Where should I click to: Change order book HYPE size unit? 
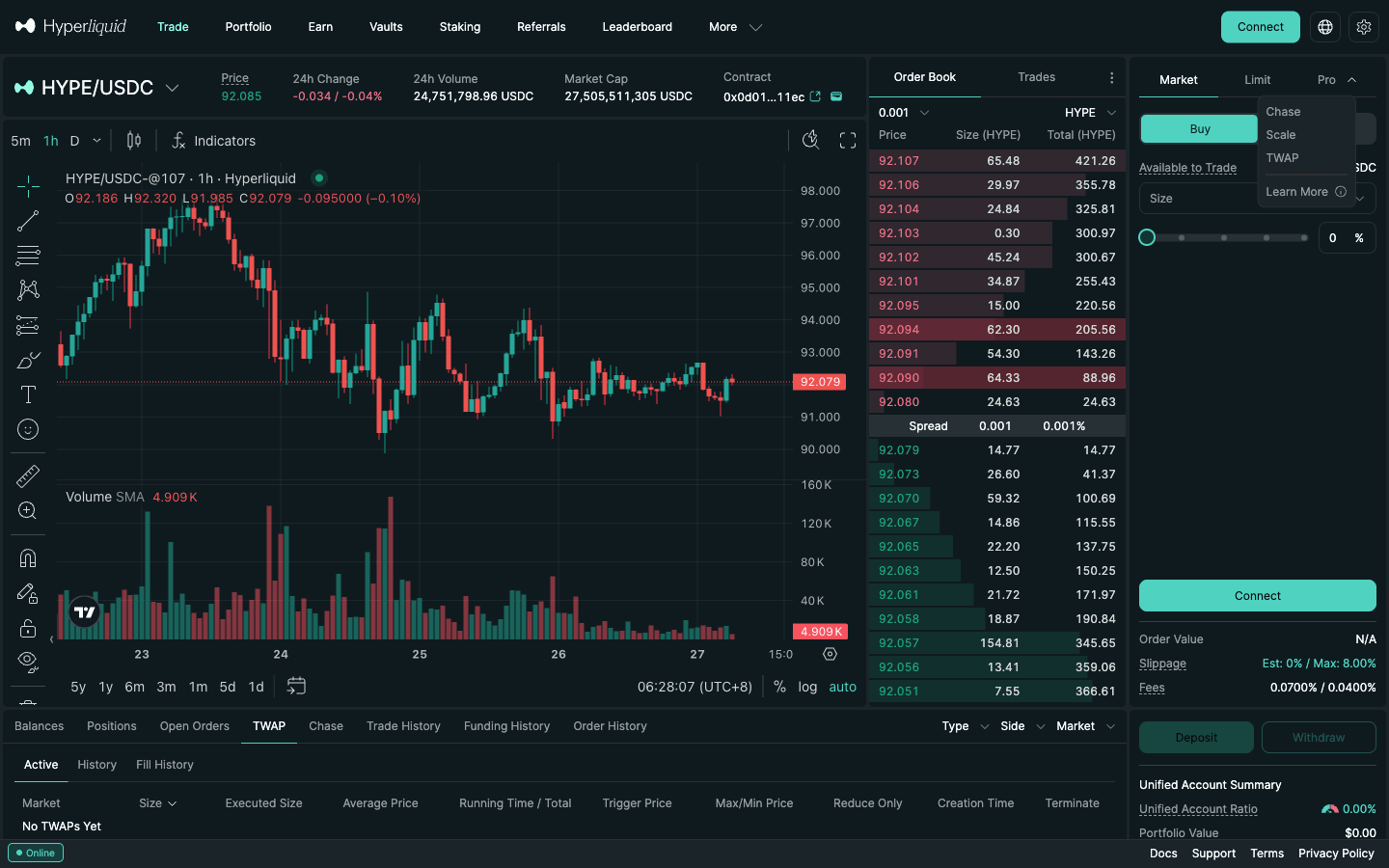coord(1090,113)
